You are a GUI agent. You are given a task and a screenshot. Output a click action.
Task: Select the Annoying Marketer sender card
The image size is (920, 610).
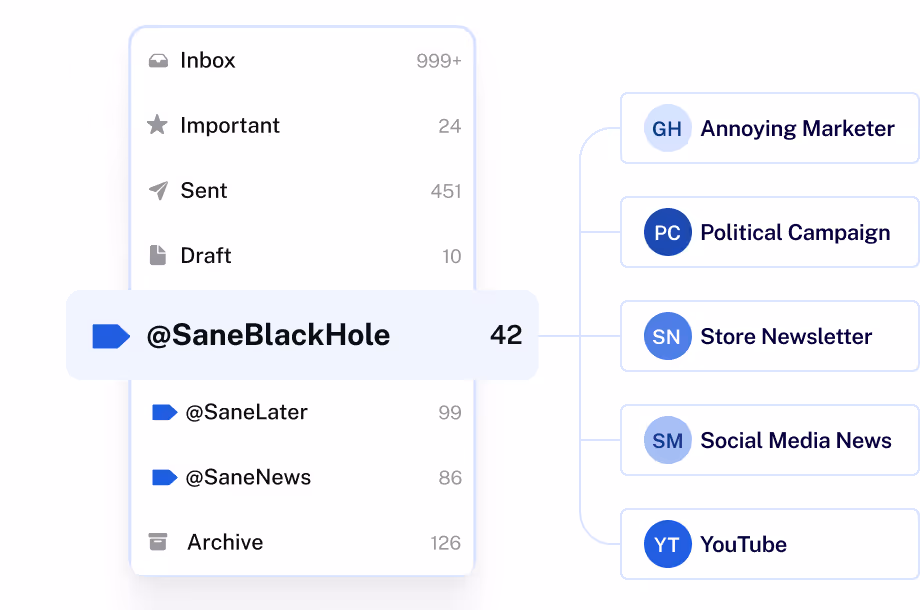coord(770,128)
